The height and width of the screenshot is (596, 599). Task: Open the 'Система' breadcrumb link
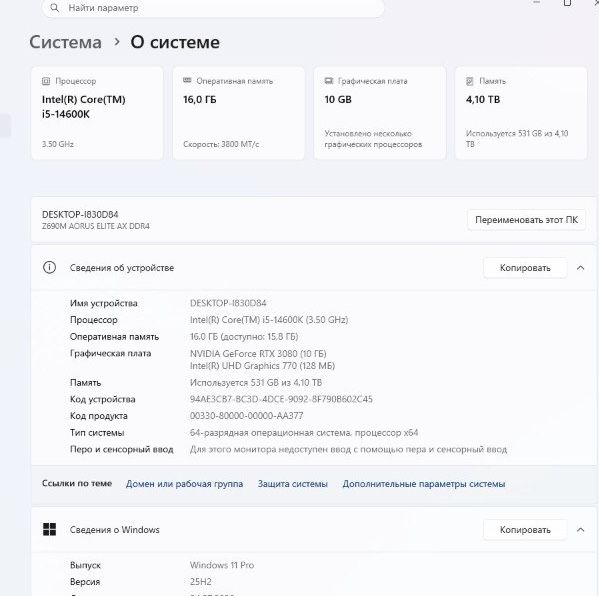66,42
